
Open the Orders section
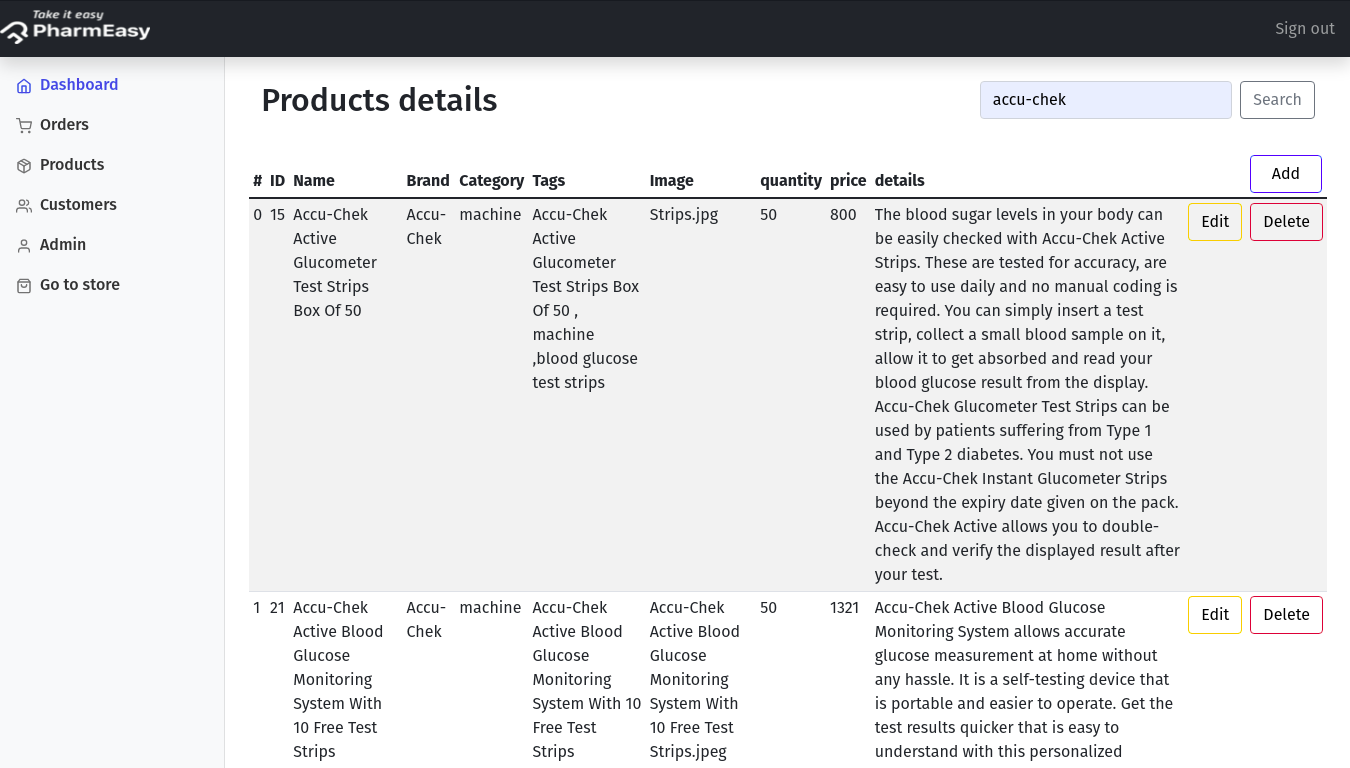[x=64, y=125]
